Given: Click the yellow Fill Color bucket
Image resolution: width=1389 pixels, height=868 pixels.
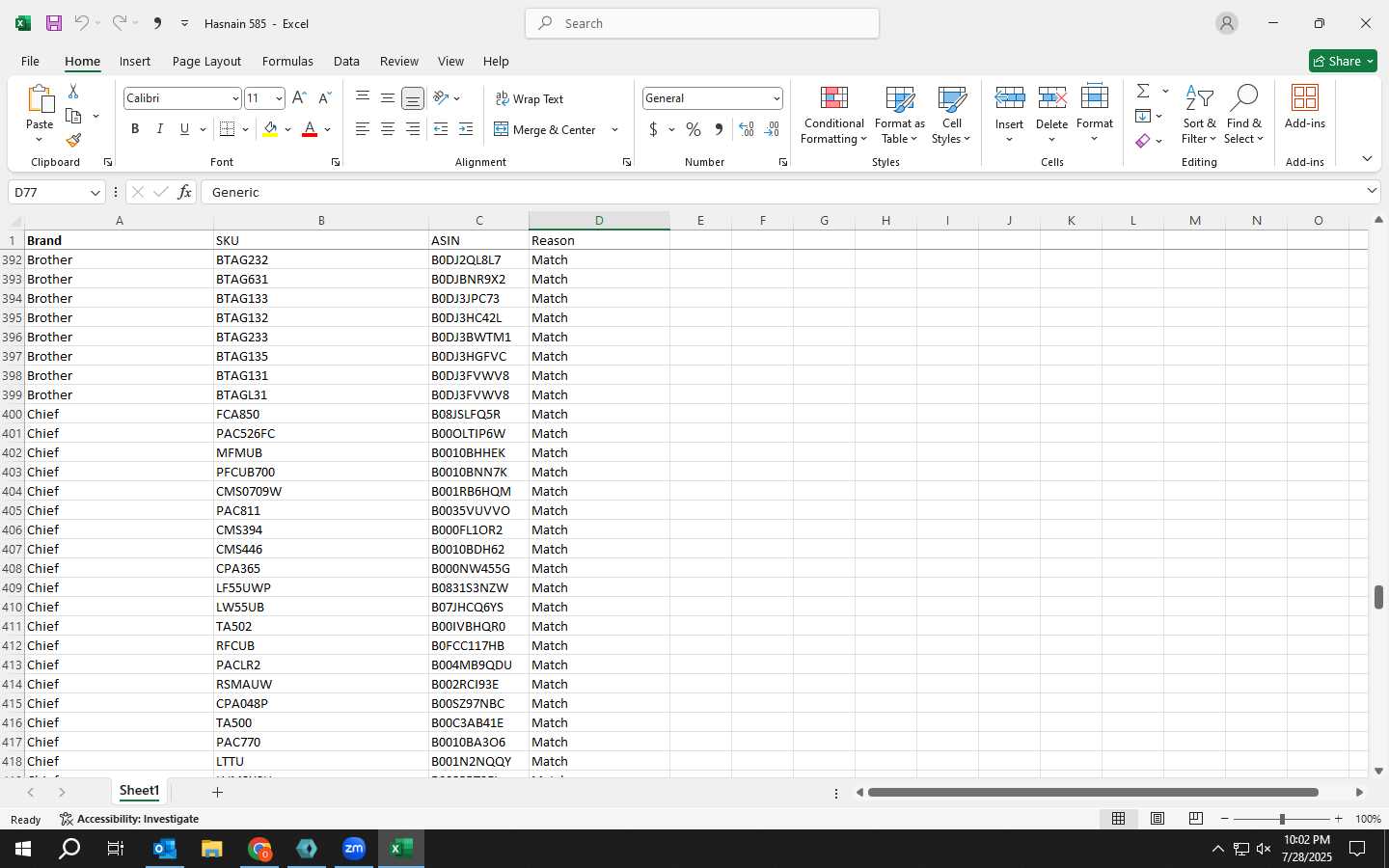Looking at the screenshot, I should pyautogui.click(x=270, y=129).
